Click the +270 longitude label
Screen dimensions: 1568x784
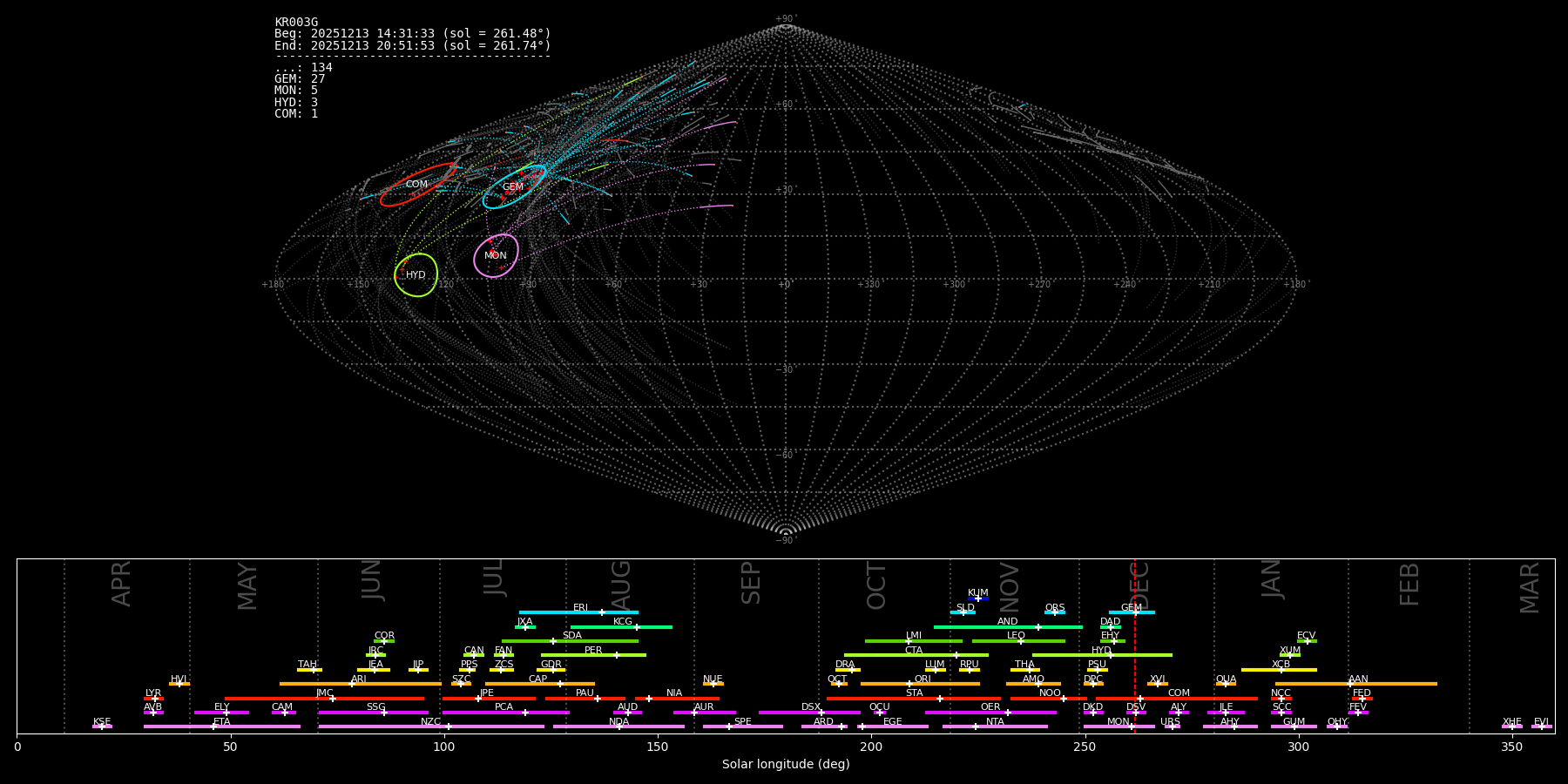(x=1039, y=284)
